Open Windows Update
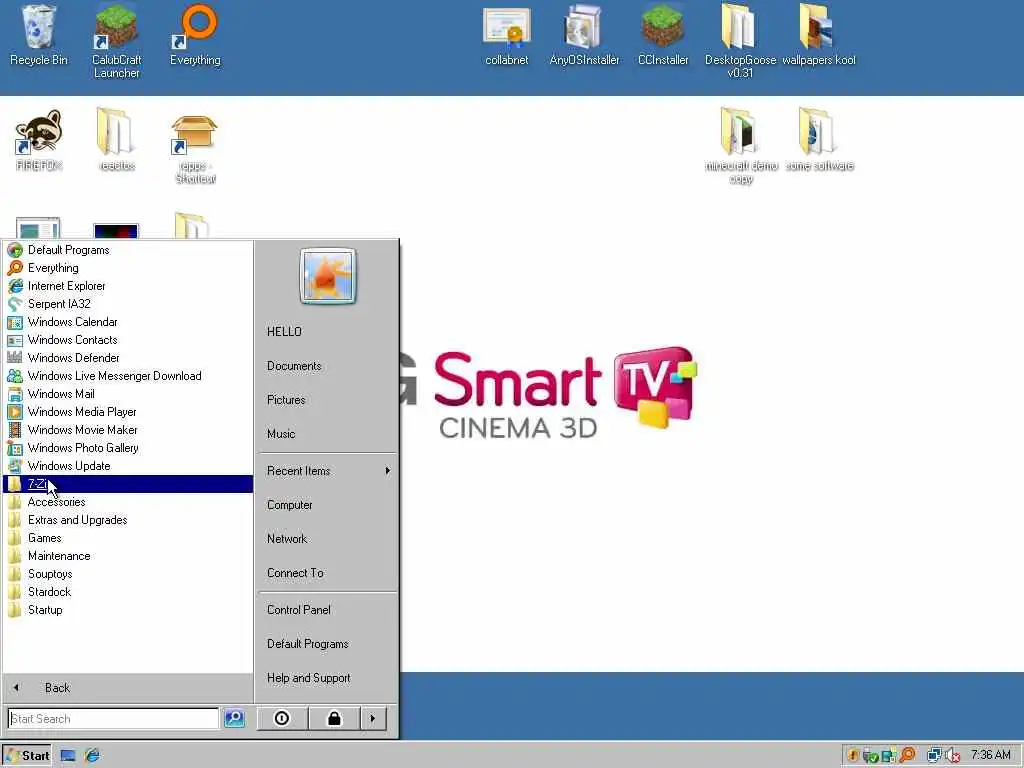The width and height of the screenshot is (1024, 768). coord(128,466)
